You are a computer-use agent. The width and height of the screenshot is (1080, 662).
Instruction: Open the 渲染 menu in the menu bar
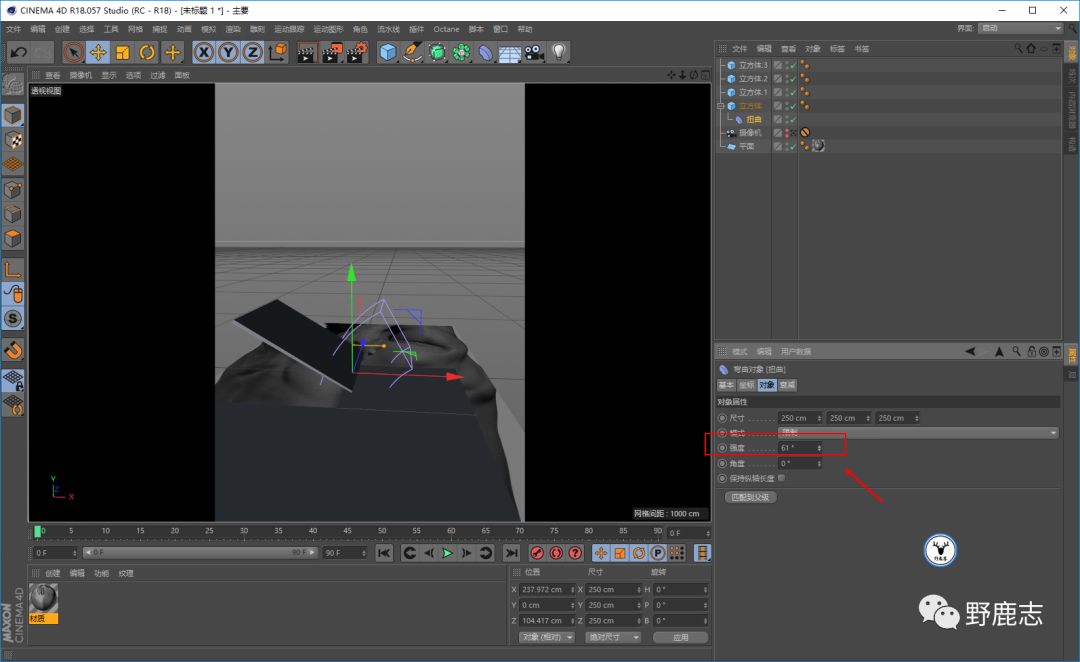click(232, 29)
